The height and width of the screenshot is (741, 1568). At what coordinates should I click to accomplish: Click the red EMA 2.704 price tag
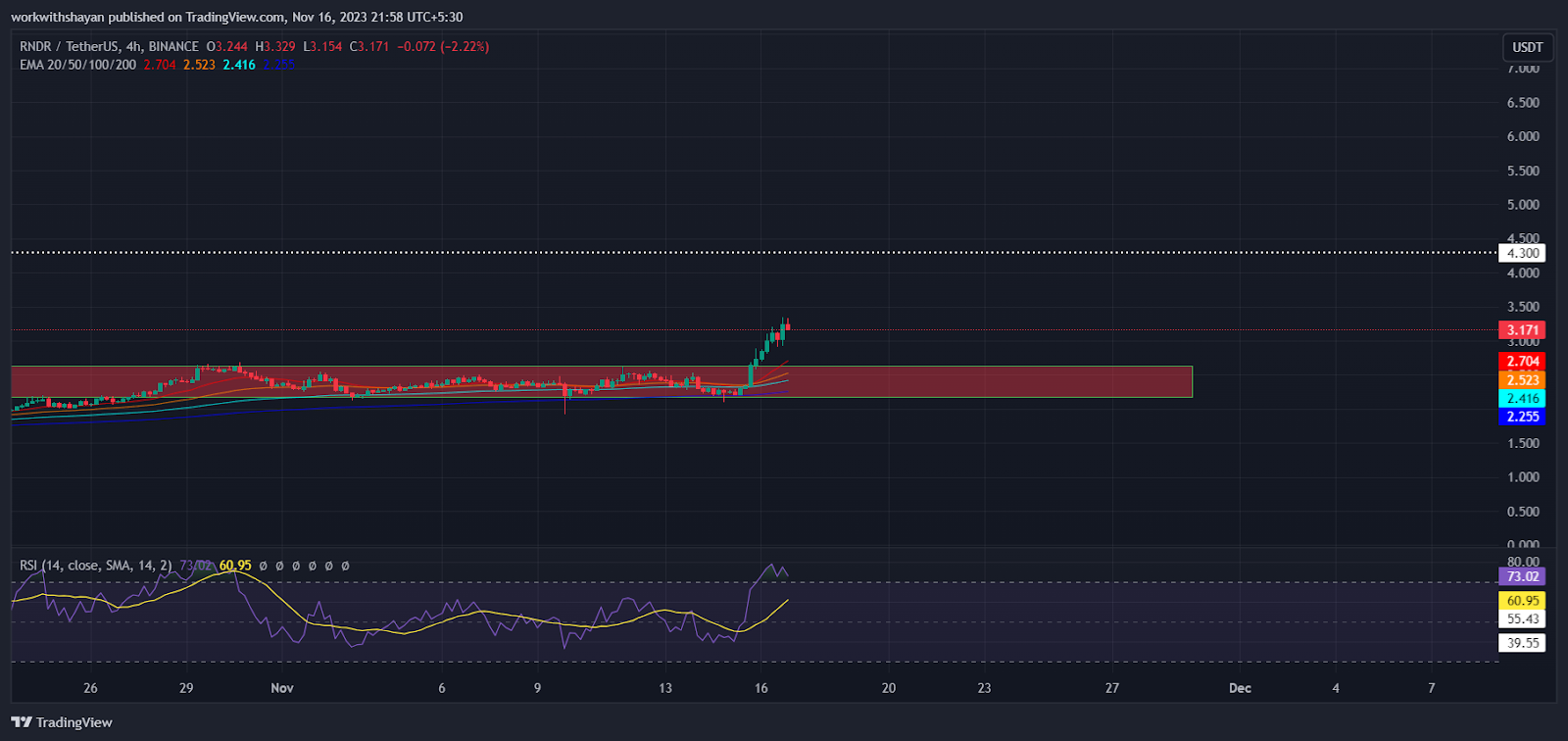point(1522,362)
